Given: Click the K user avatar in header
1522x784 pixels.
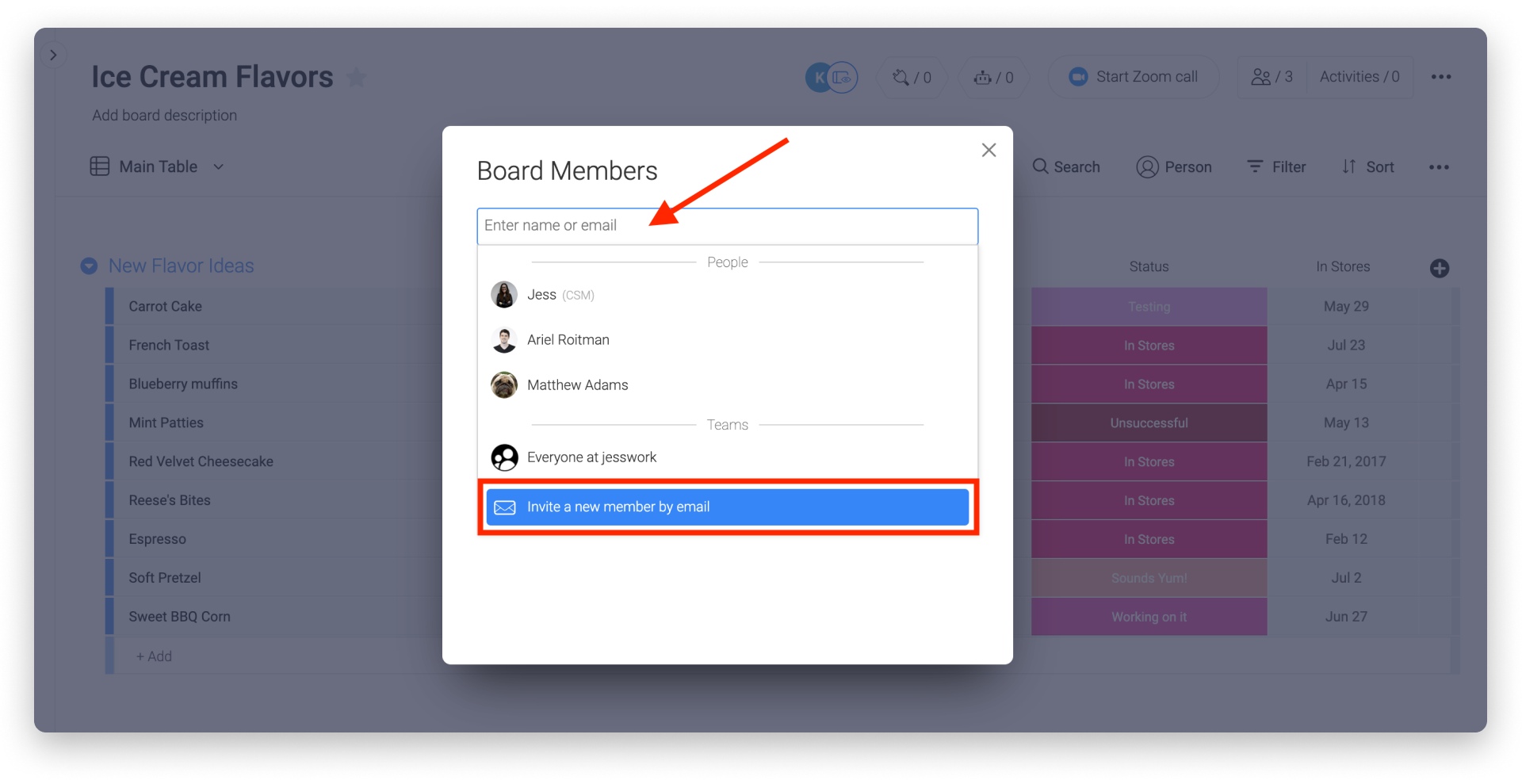Looking at the screenshot, I should 818,78.
